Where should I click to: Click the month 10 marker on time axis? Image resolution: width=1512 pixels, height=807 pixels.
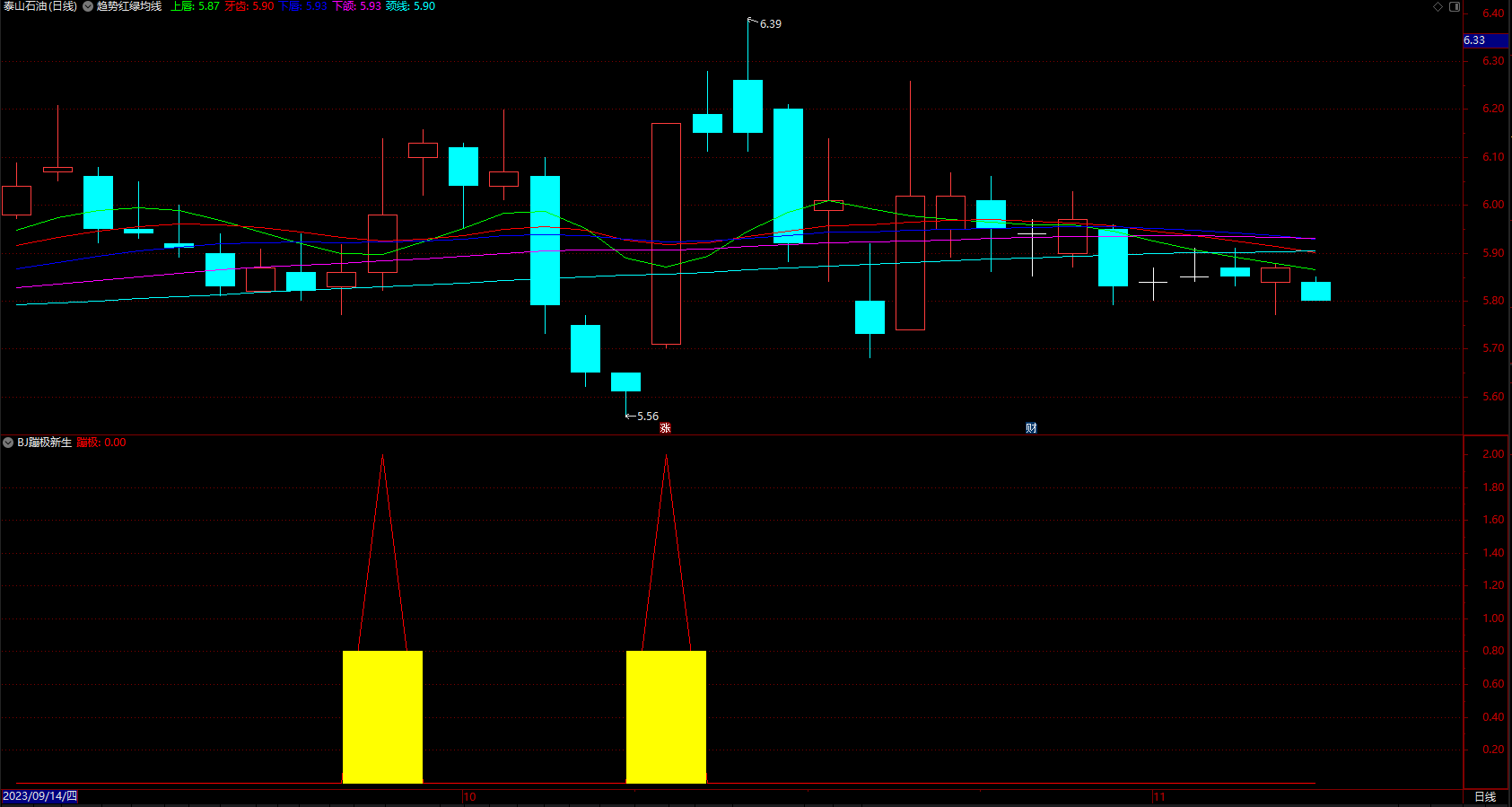469,797
